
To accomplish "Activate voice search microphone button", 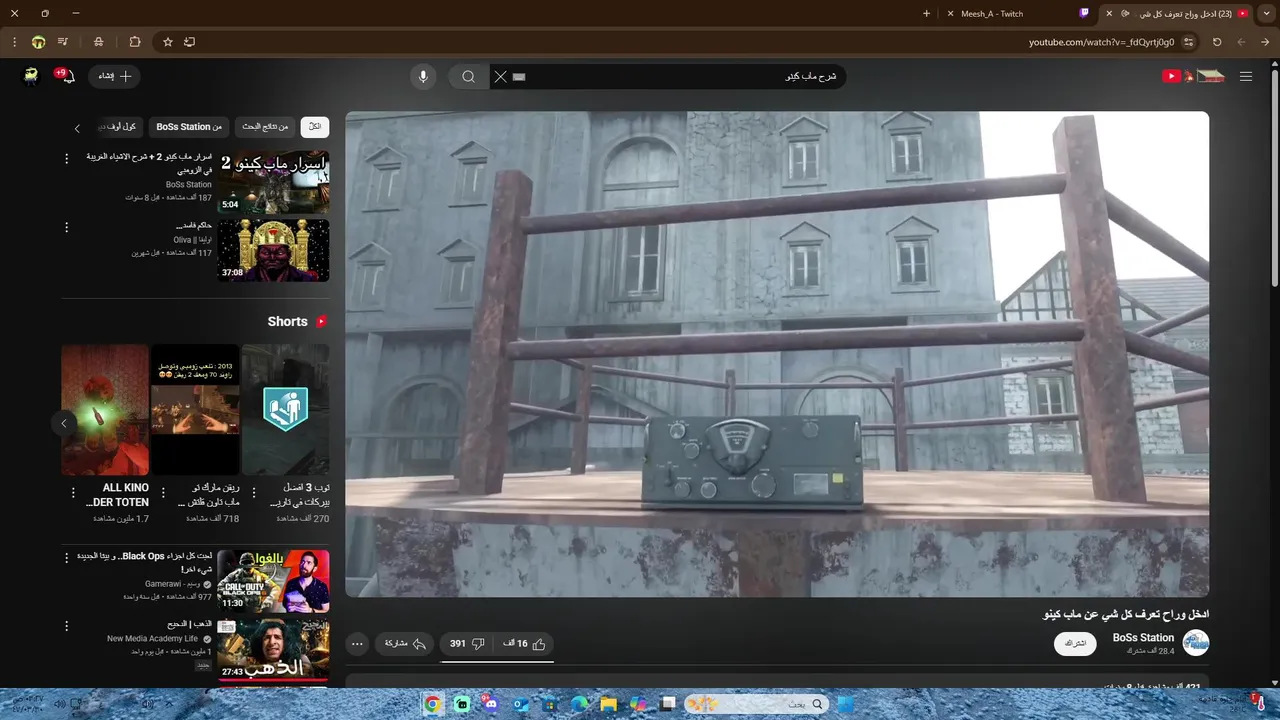I will pyautogui.click(x=423, y=76).
